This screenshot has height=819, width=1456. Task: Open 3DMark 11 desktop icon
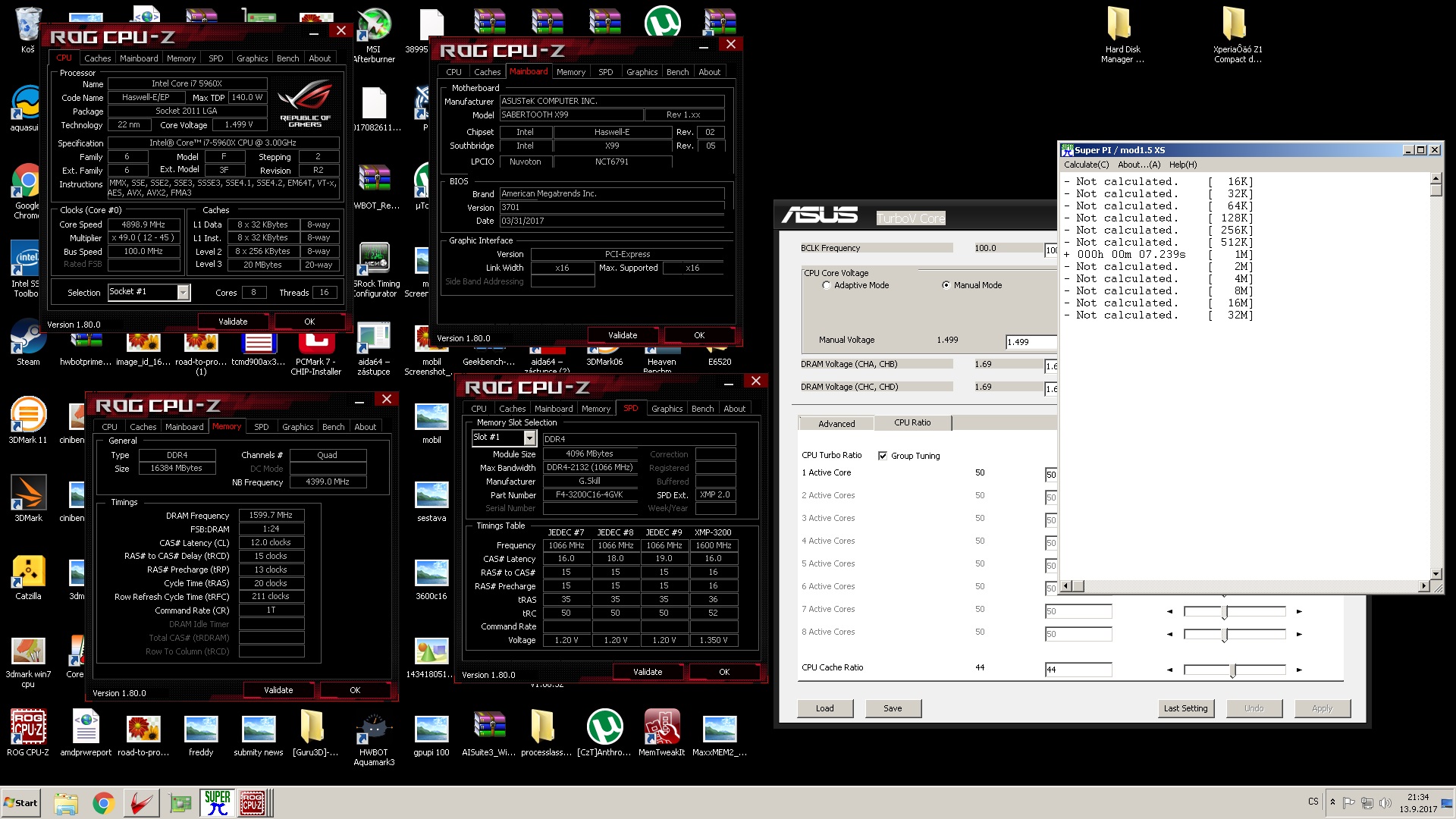point(28,421)
